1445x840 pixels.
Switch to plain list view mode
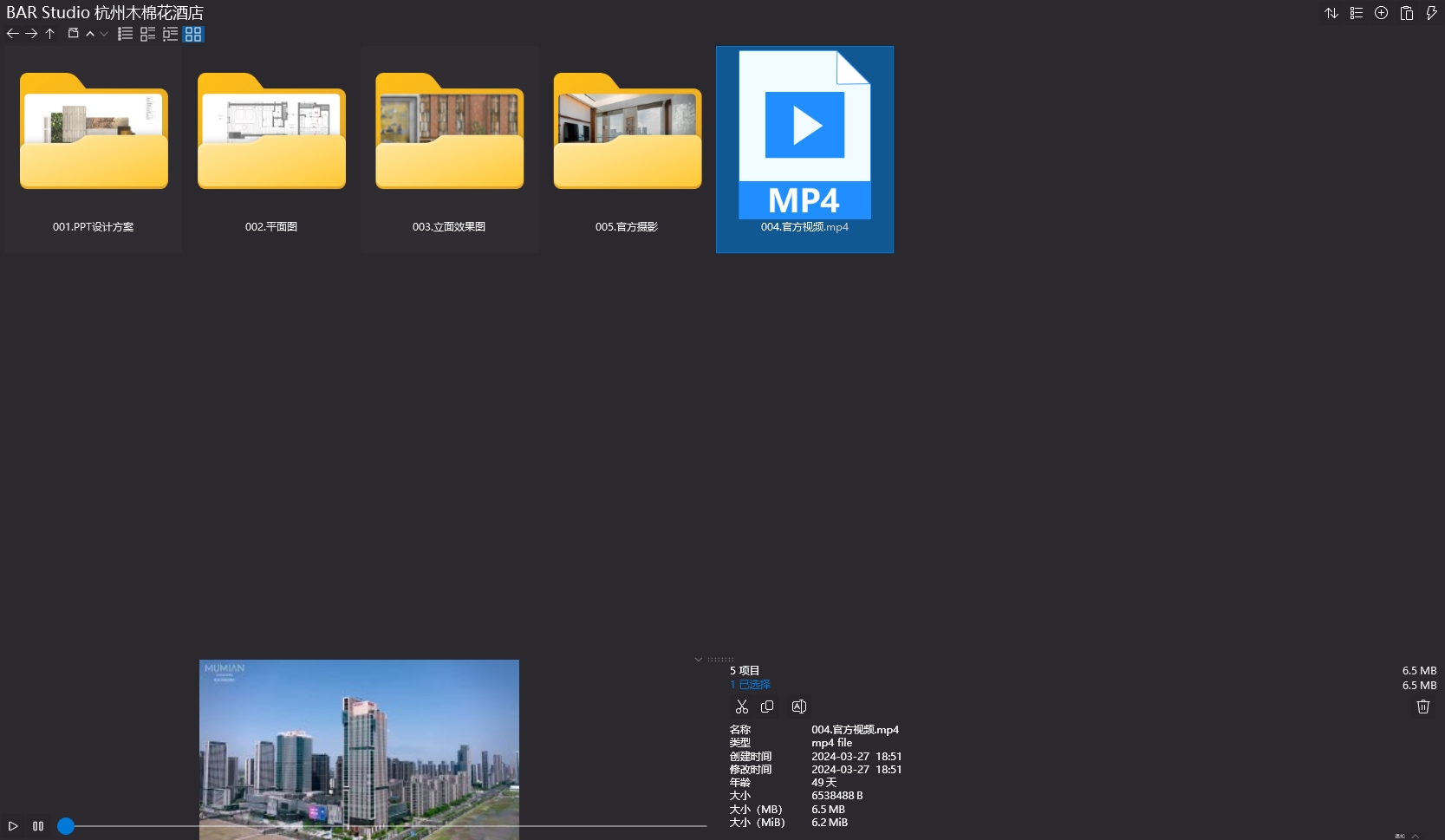(126, 34)
